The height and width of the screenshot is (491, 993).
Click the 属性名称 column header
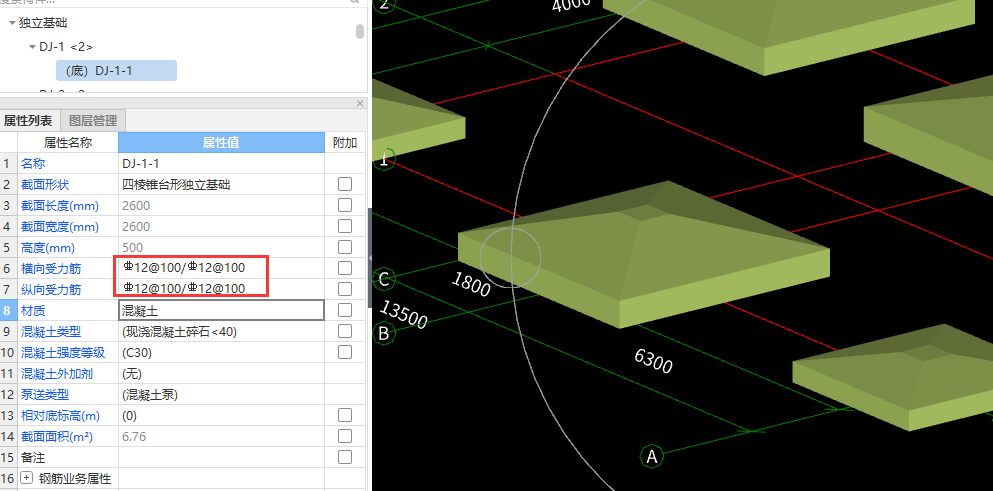click(68, 143)
